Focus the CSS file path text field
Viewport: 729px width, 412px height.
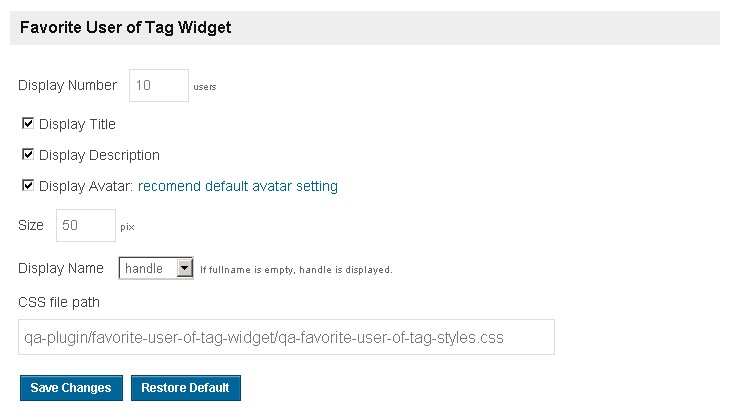[x=286, y=337]
